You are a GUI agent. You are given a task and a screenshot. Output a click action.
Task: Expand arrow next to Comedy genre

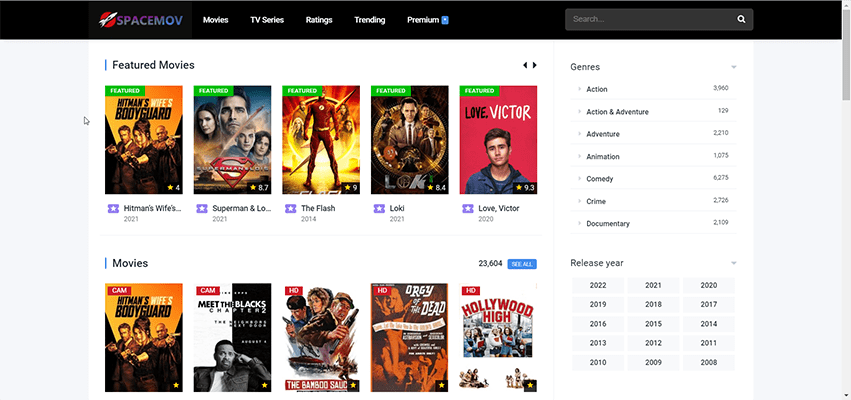tap(580, 179)
